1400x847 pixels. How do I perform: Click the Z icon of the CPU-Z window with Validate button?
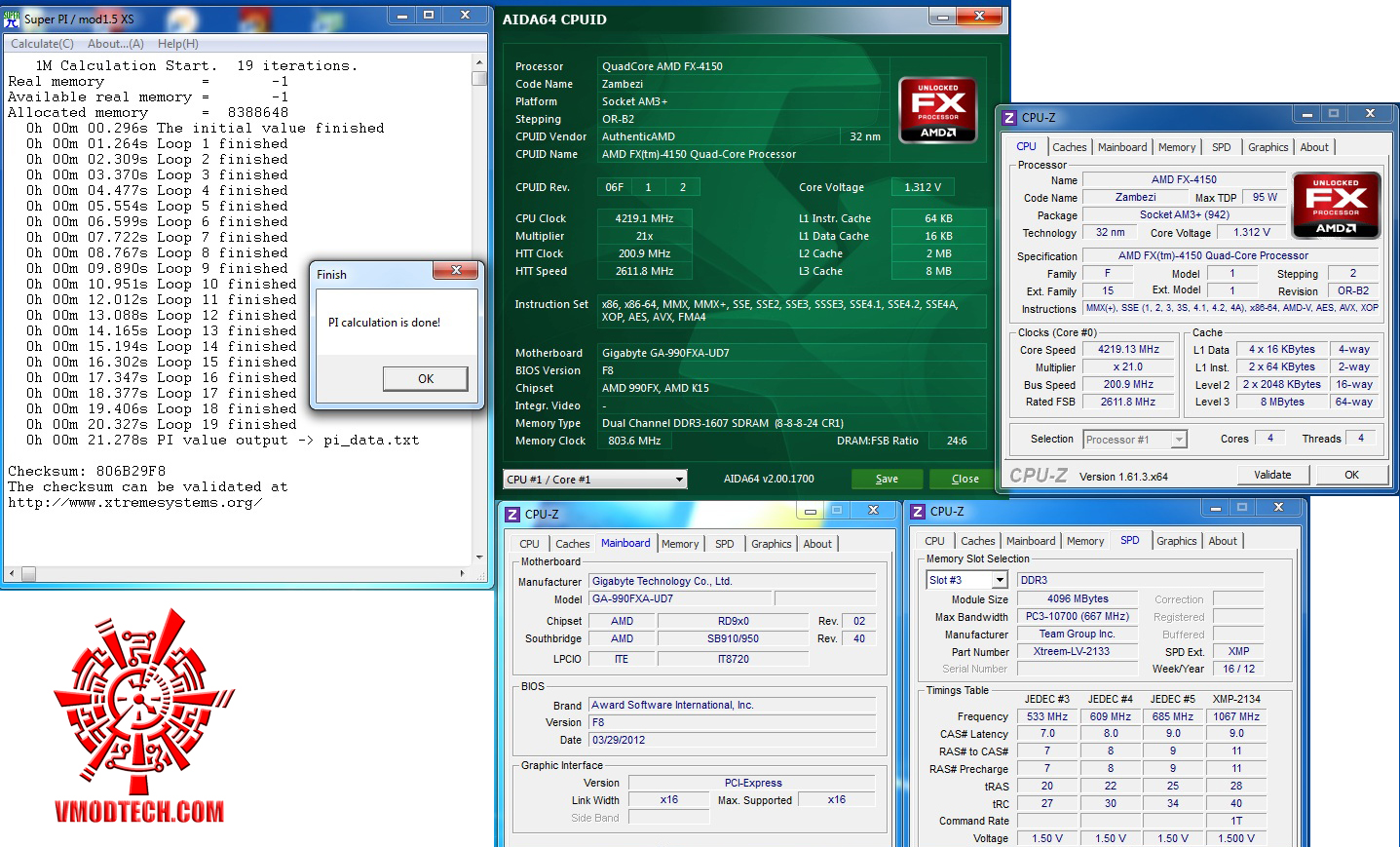point(1009,117)
